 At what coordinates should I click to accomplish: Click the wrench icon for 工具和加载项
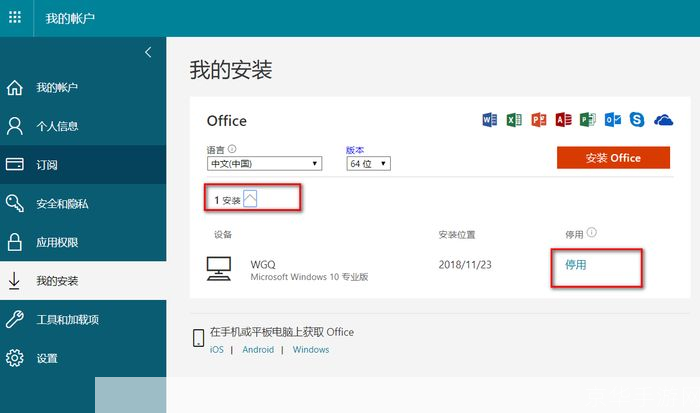14,319
